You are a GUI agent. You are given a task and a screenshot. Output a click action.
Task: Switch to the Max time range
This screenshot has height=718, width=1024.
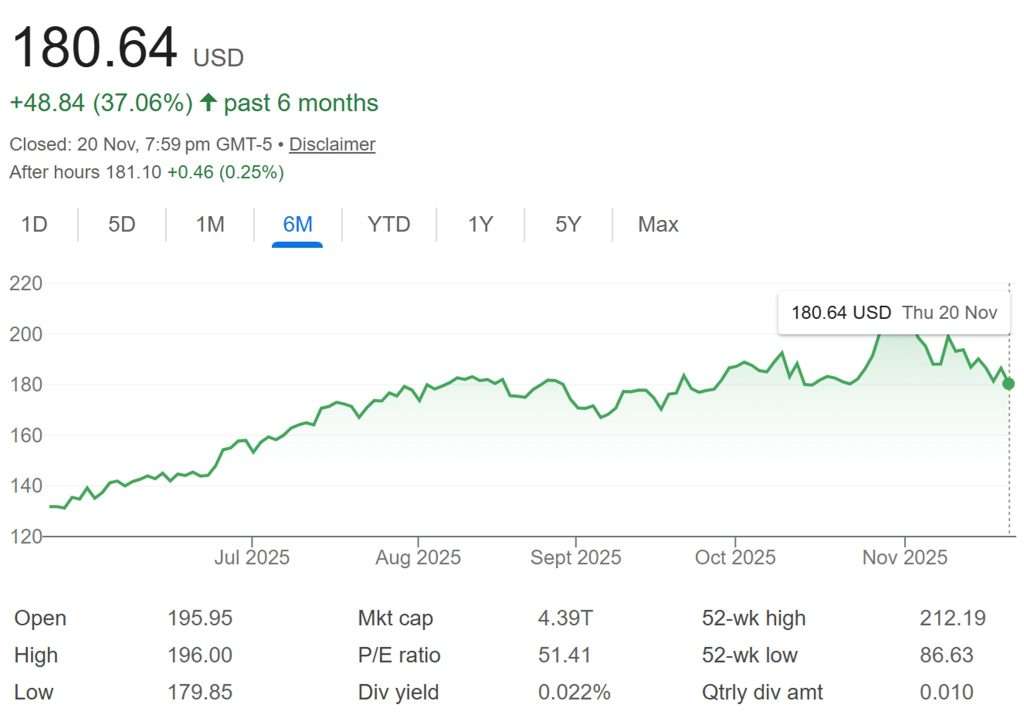(x=657, y=224)
